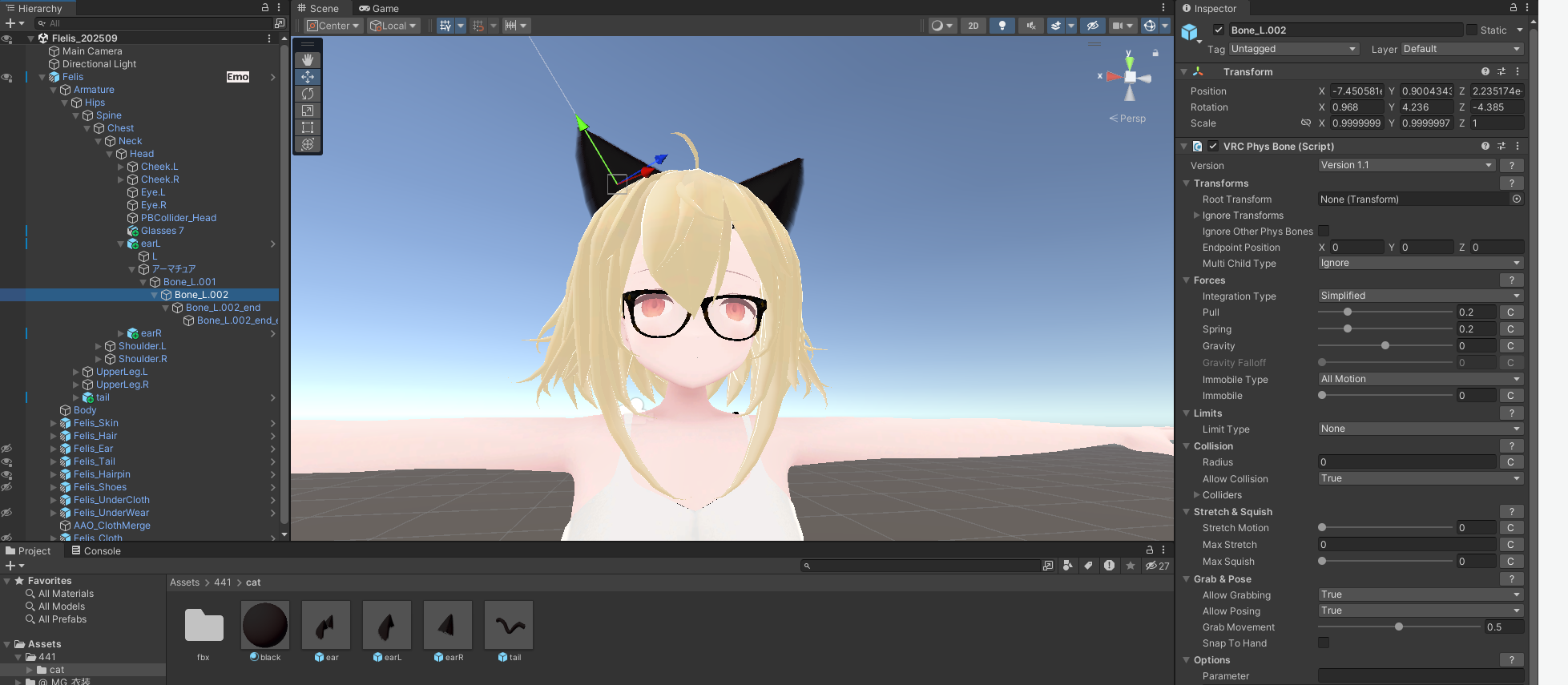Toggle Bone_L.002 active checkbox

click(x=1219, y=30)
